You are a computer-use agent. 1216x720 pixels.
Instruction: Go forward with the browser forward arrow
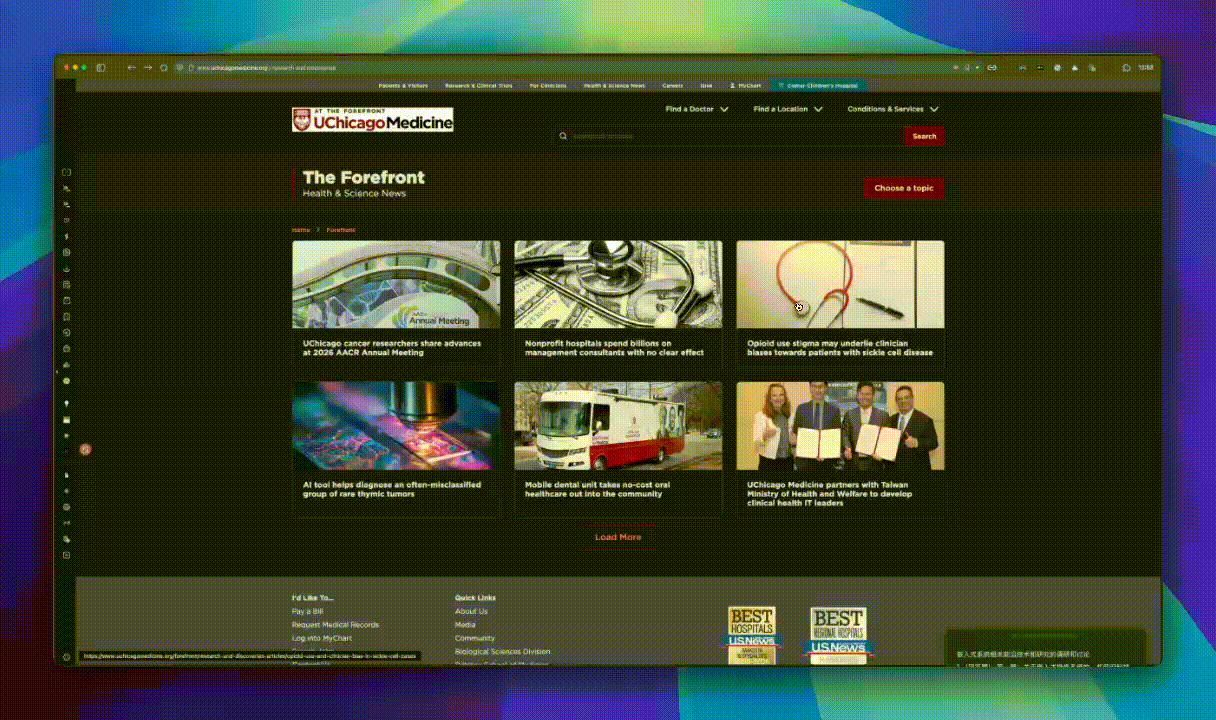click(147, 67)
